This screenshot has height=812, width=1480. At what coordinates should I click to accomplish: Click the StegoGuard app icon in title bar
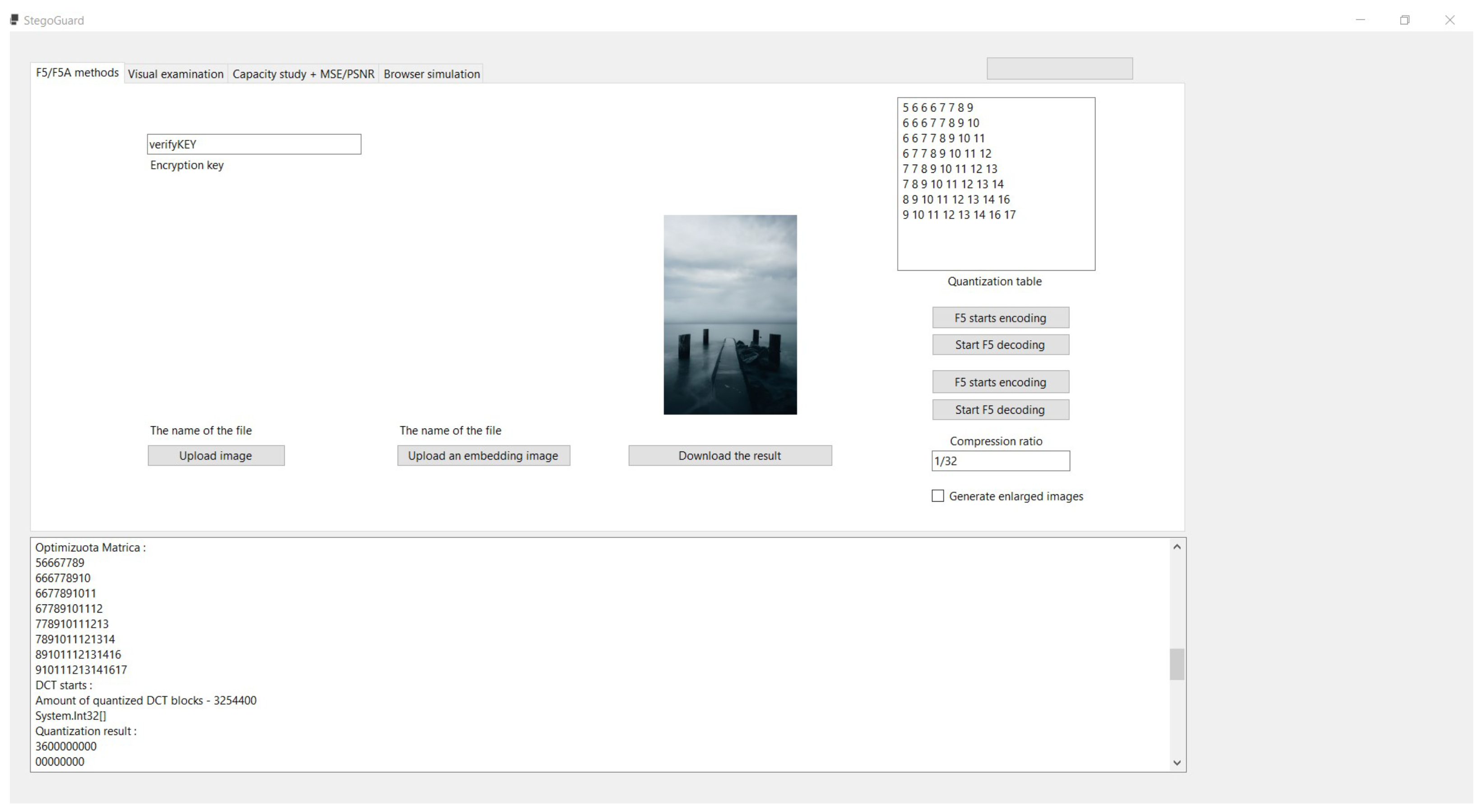[14, 20]
